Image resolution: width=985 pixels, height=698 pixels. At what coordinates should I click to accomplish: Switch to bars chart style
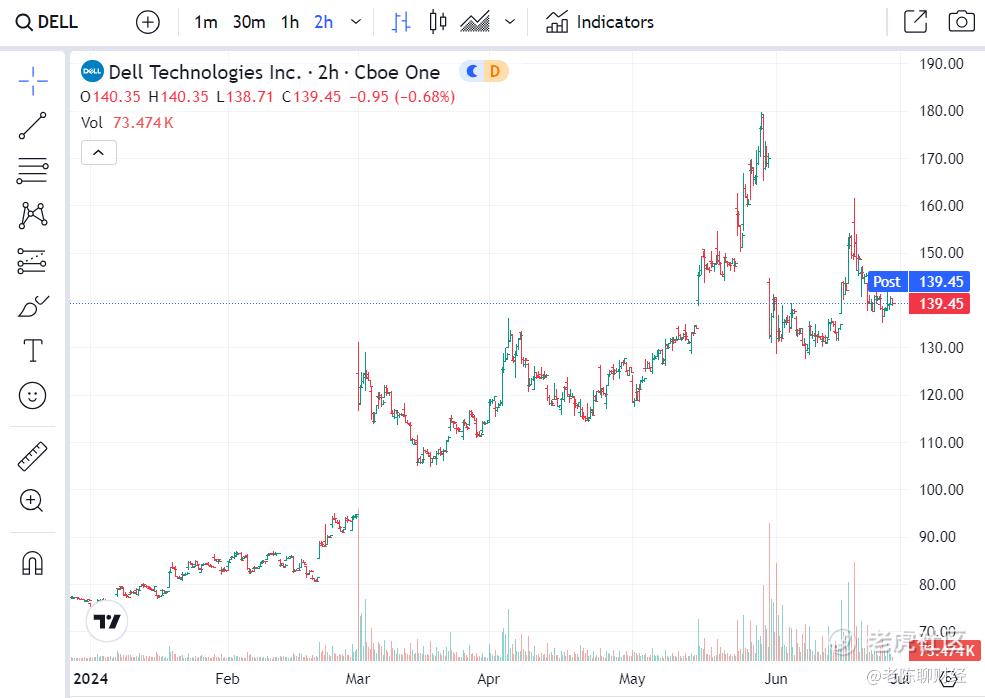click(x=401, y=23)
